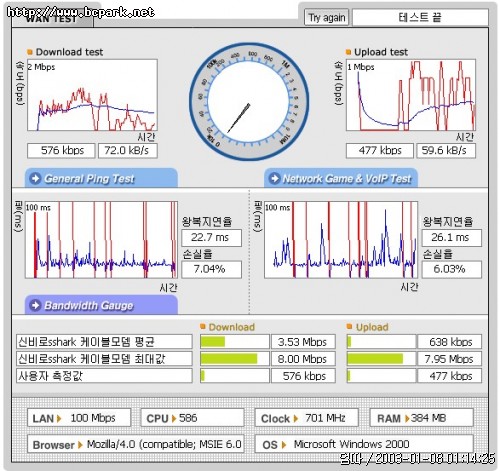Click the orange arrow next to Browser

80,445
